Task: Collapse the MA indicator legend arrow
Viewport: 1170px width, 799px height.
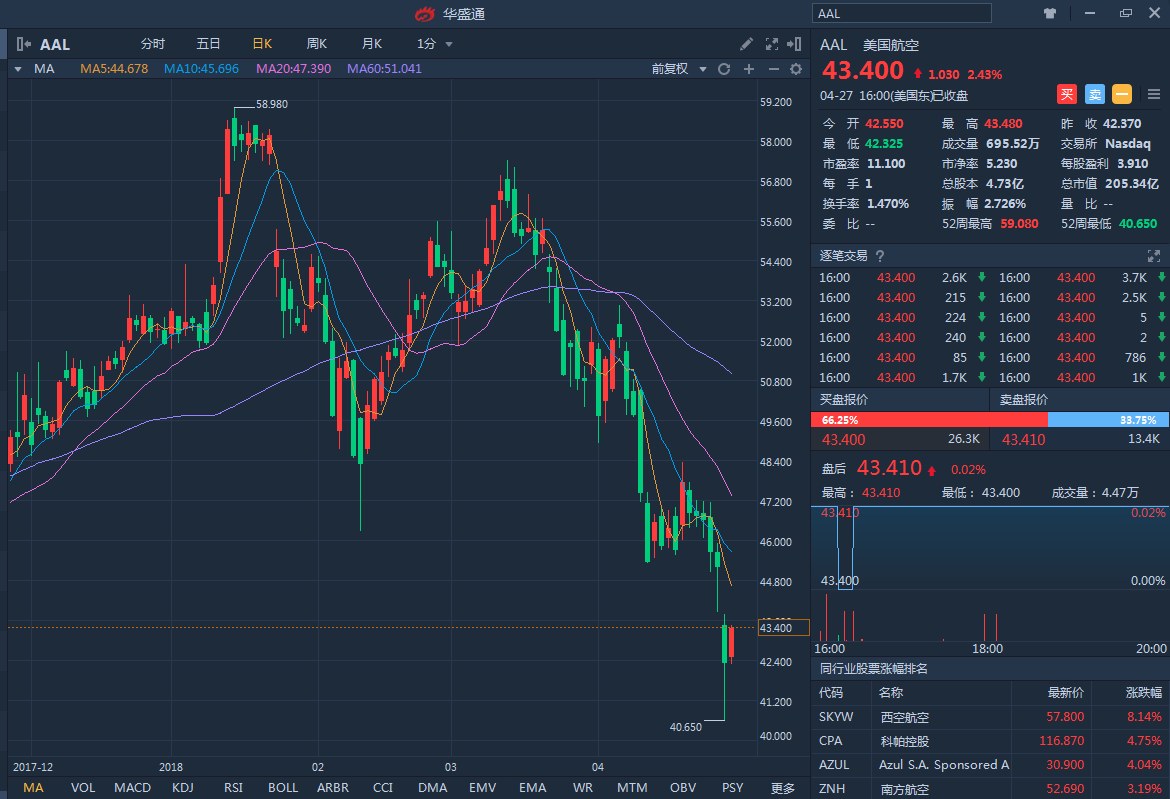Action: [18, 69]
